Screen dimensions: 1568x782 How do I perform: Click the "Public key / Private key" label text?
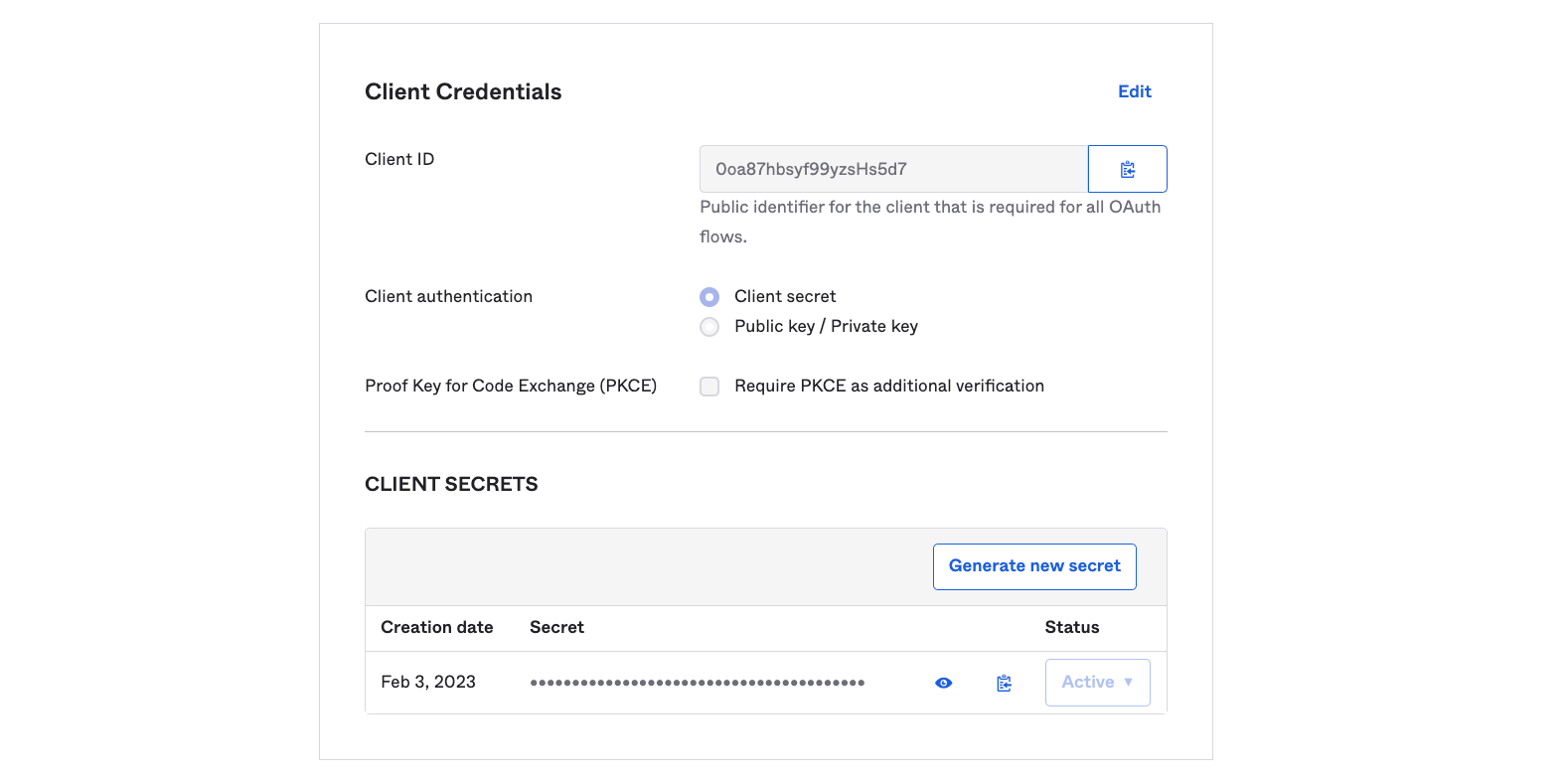point(826,326)
